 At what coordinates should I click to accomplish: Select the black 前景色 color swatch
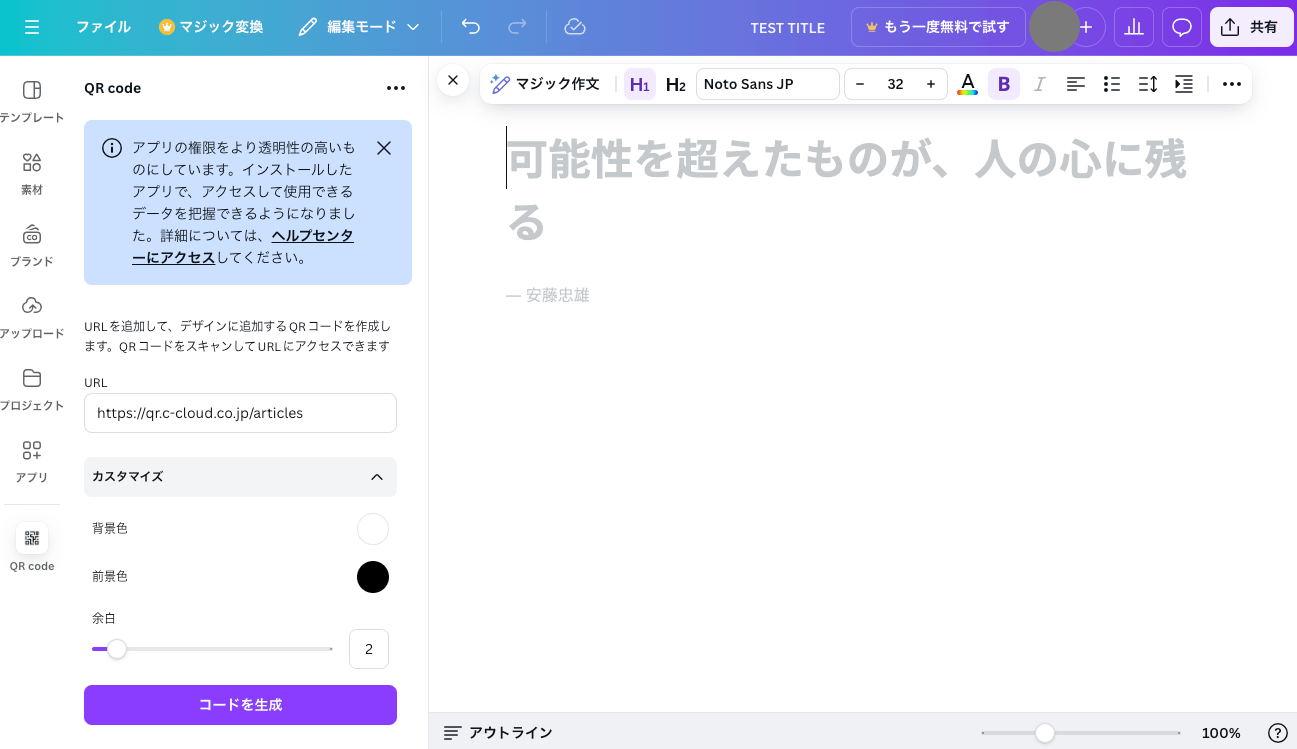click(x=373, y=577)
